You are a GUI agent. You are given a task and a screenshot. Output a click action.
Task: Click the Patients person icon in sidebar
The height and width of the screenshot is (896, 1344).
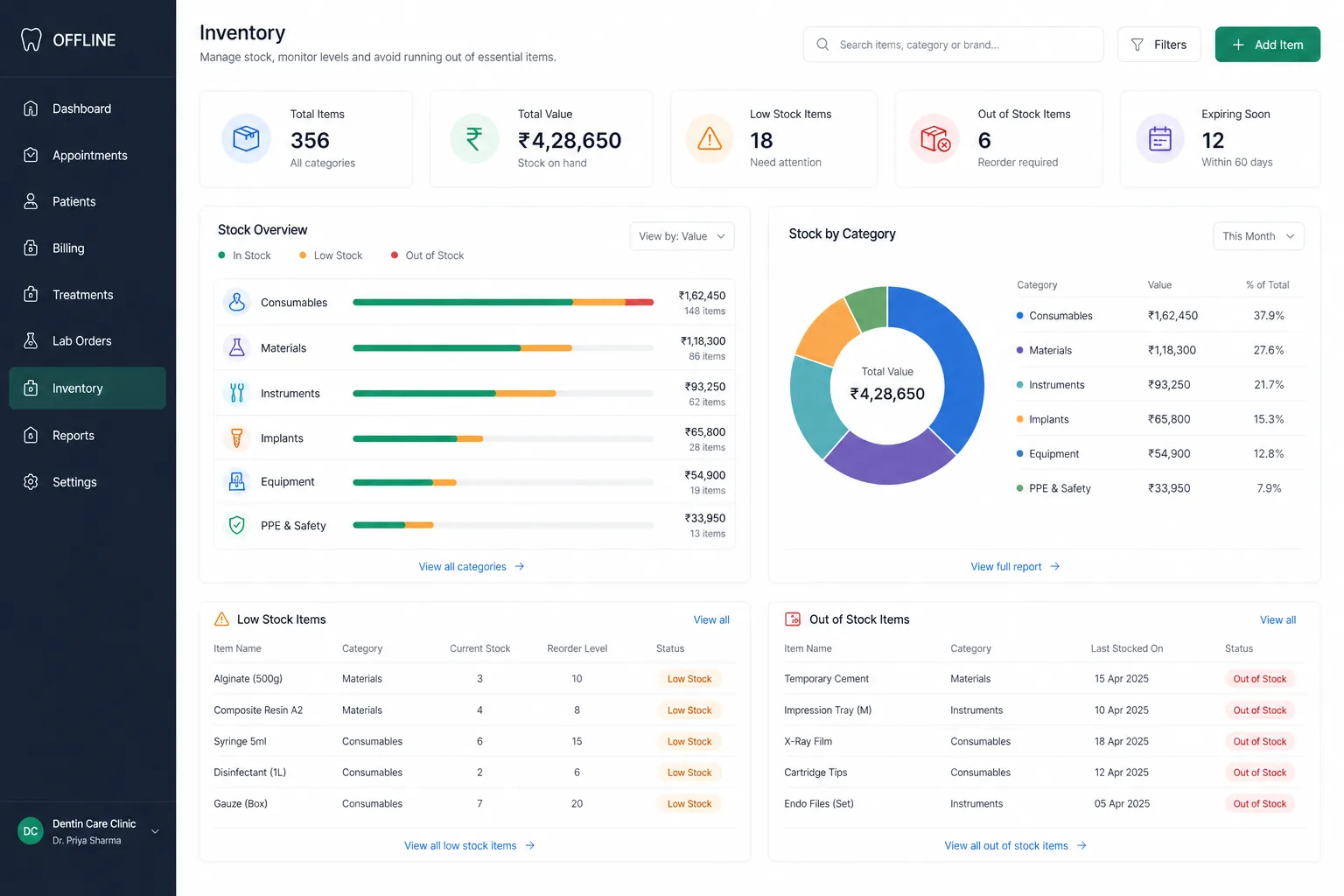pyautogui.click(x=31, y=201)
